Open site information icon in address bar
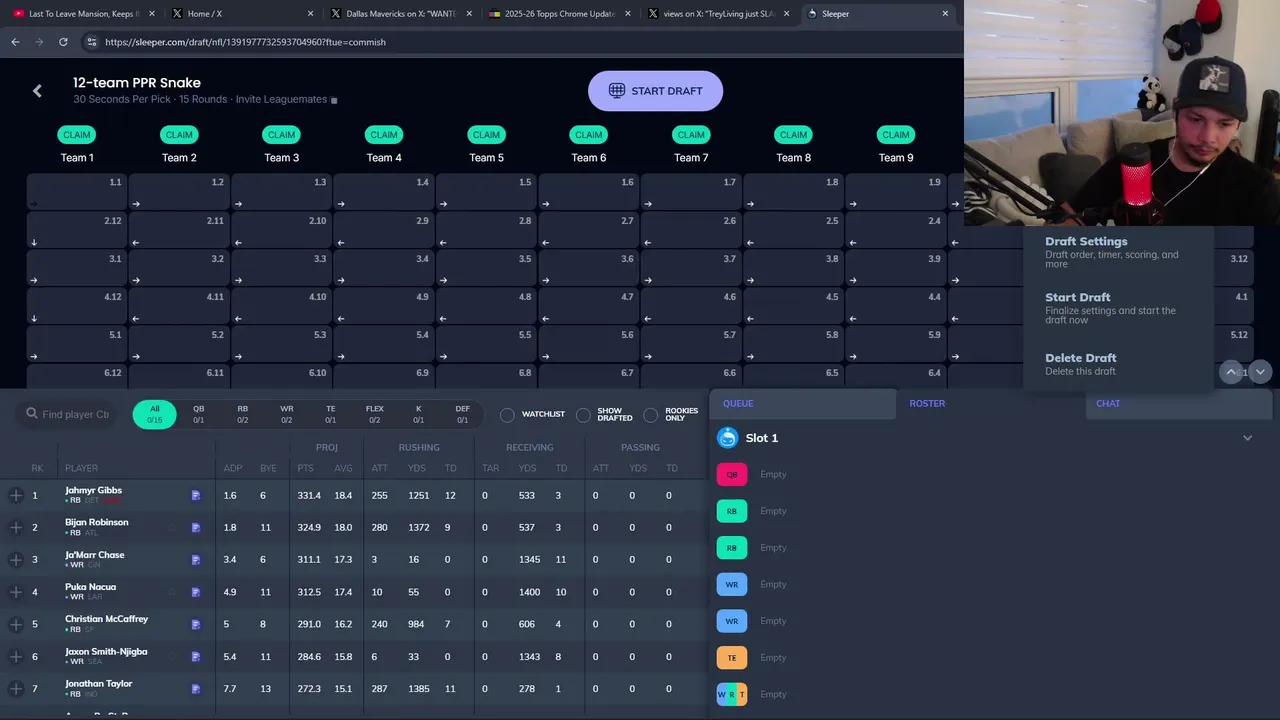Viewport: 1280px width, 720px height. coord(91,42)
